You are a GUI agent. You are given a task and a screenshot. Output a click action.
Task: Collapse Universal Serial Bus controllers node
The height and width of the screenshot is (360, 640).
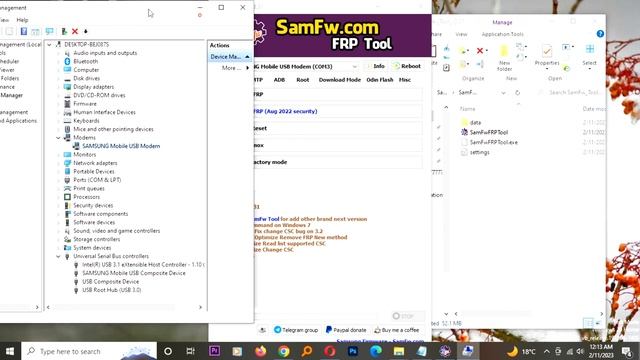(x=58, y=256)
